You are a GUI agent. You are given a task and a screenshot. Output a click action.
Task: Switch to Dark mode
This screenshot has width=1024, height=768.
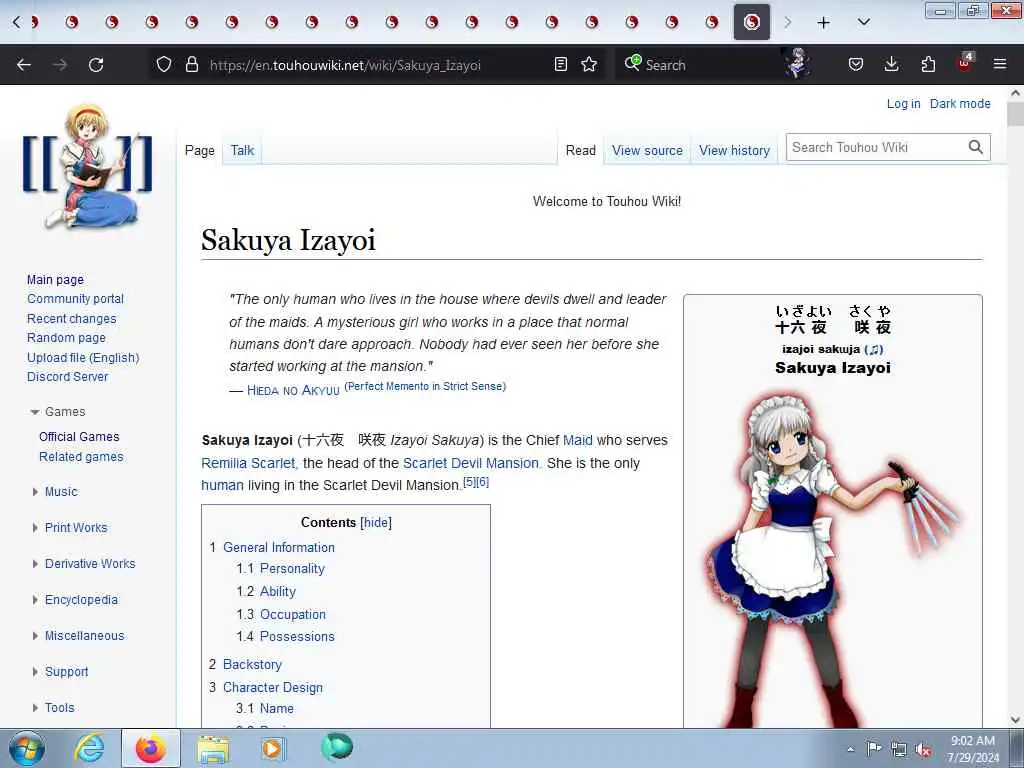pos(959,104)
